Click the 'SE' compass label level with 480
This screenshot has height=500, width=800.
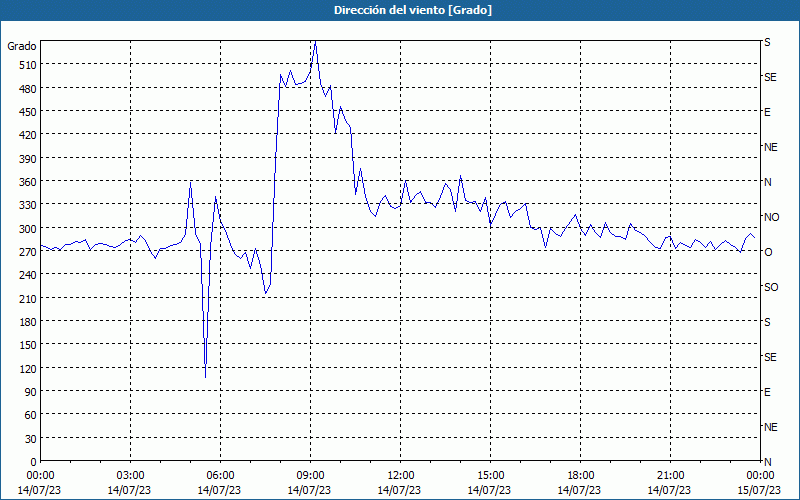770,77
